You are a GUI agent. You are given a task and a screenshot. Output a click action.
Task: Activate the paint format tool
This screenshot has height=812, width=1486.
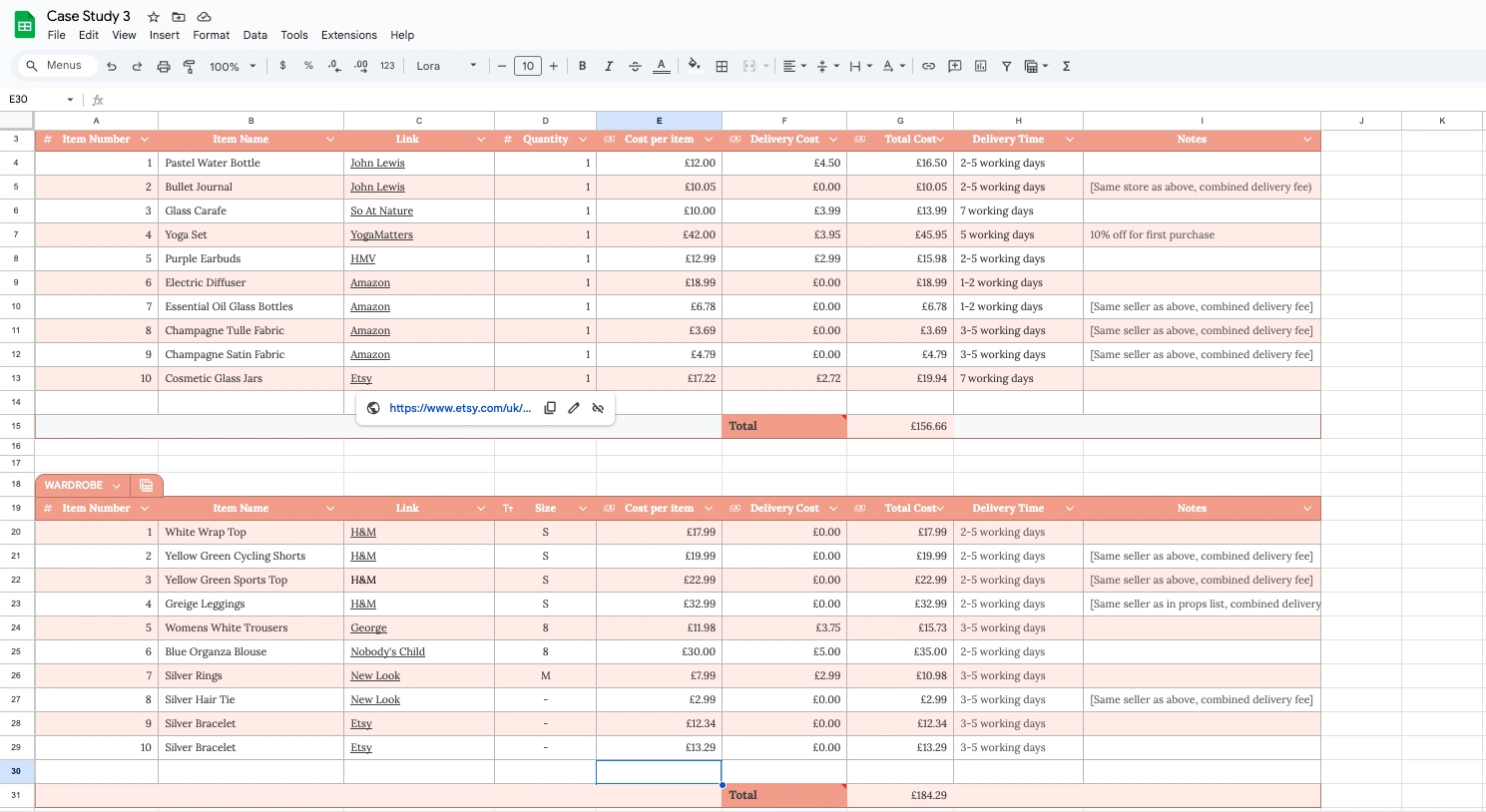point(189,66)
